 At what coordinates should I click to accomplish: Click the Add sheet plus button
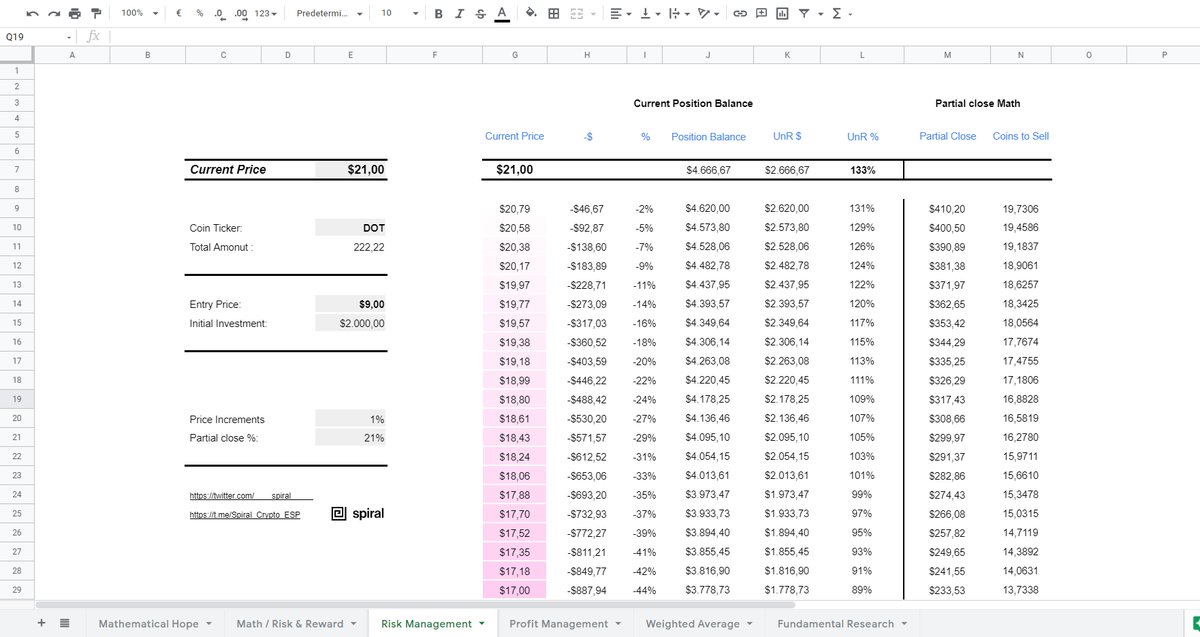42,623
